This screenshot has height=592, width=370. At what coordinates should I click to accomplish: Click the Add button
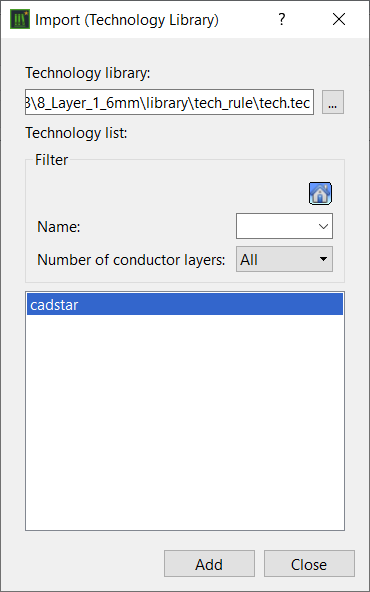[x=209, y=564]
